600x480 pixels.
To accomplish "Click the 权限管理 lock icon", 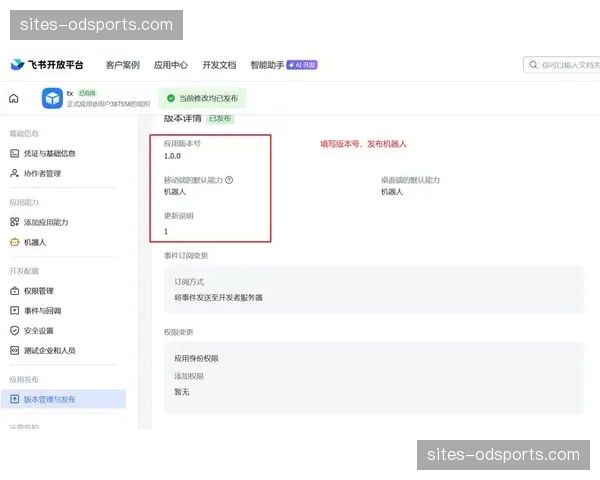I will pos(15,291).
